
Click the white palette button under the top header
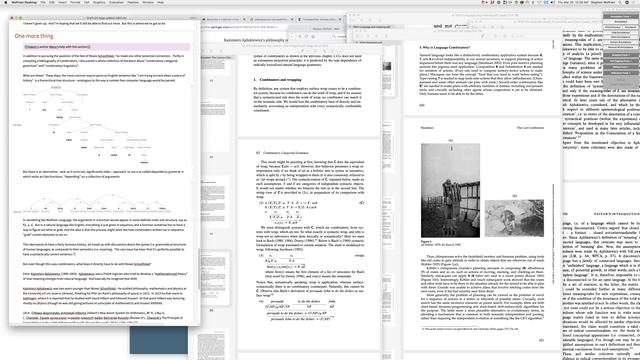(621, 22)
